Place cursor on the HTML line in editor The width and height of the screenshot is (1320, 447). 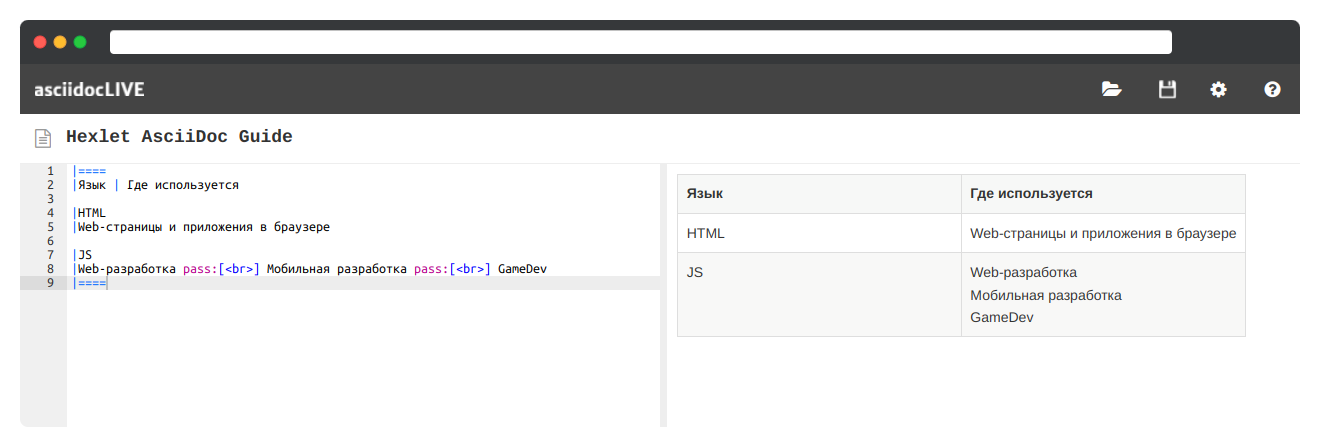coord(92,213)
